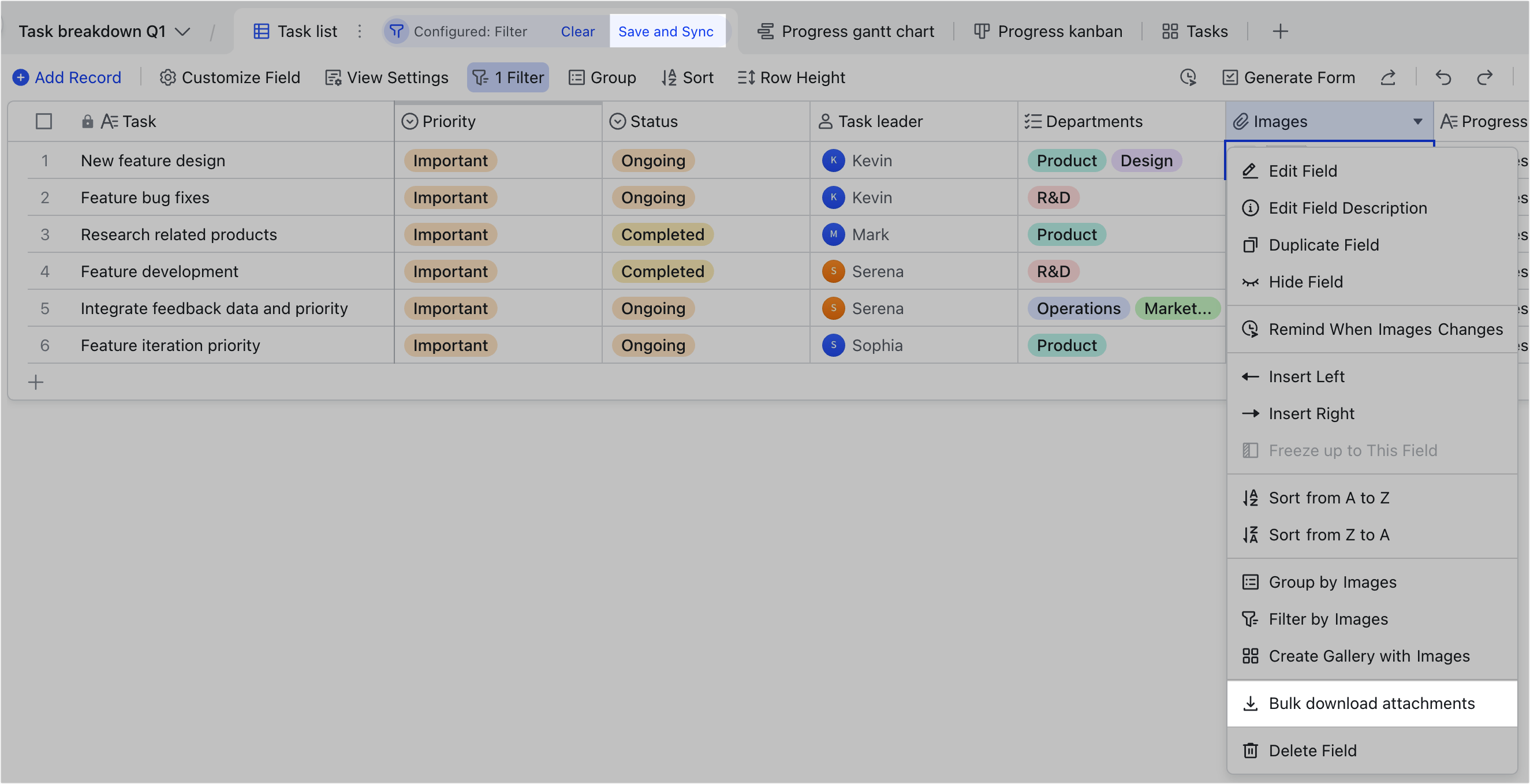Open Task list options via three-dot menu
The image size is (1530, 784).
(x=360, y=32)
